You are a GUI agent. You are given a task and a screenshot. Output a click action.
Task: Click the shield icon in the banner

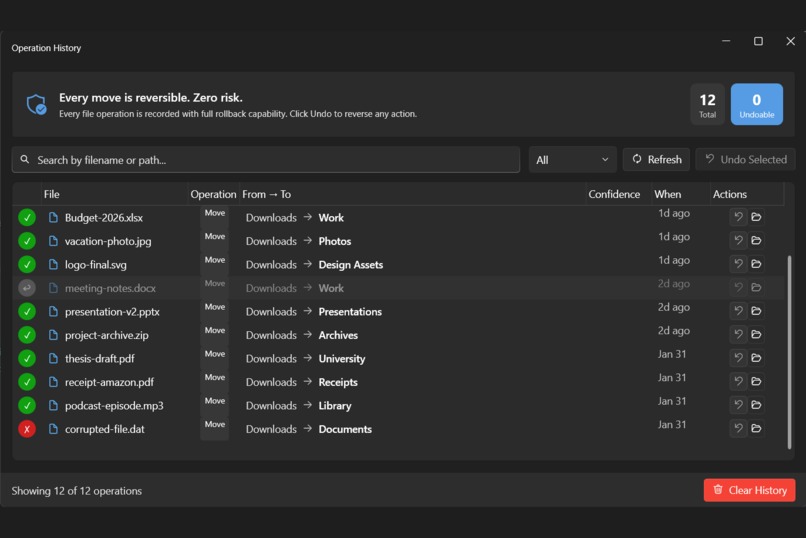coord(36,104)
